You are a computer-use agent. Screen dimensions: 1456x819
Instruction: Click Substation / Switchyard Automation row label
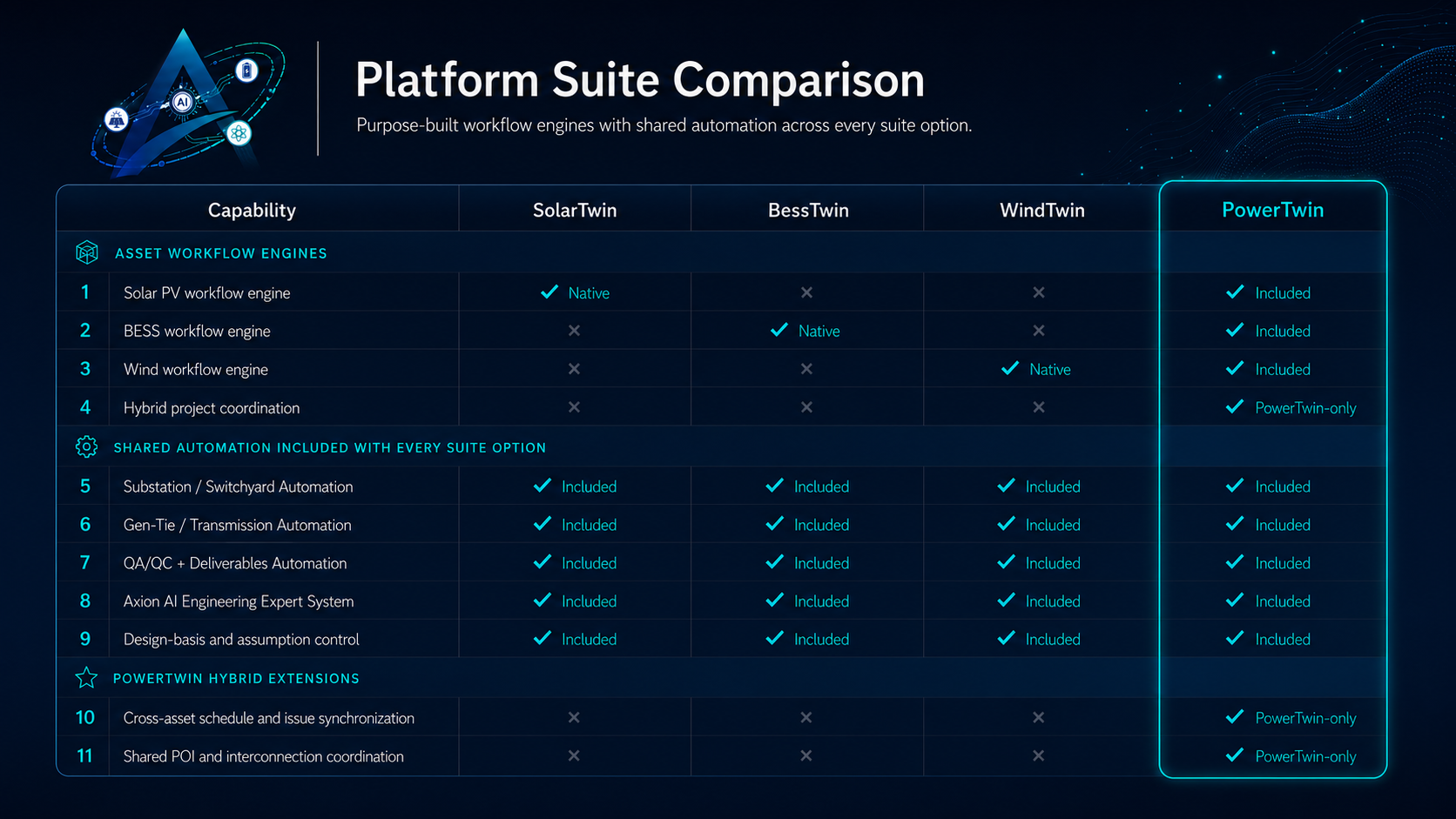click(239, 487)
